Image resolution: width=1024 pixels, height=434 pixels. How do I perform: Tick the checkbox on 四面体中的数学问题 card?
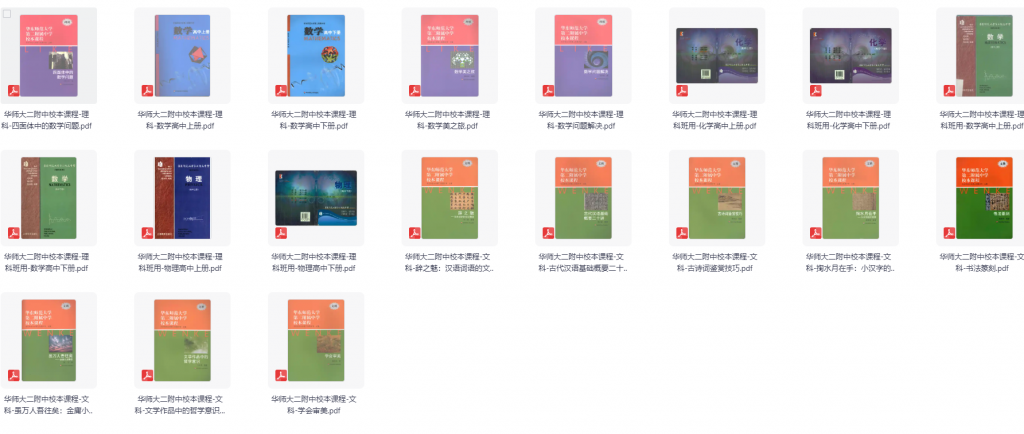point(7,14)
